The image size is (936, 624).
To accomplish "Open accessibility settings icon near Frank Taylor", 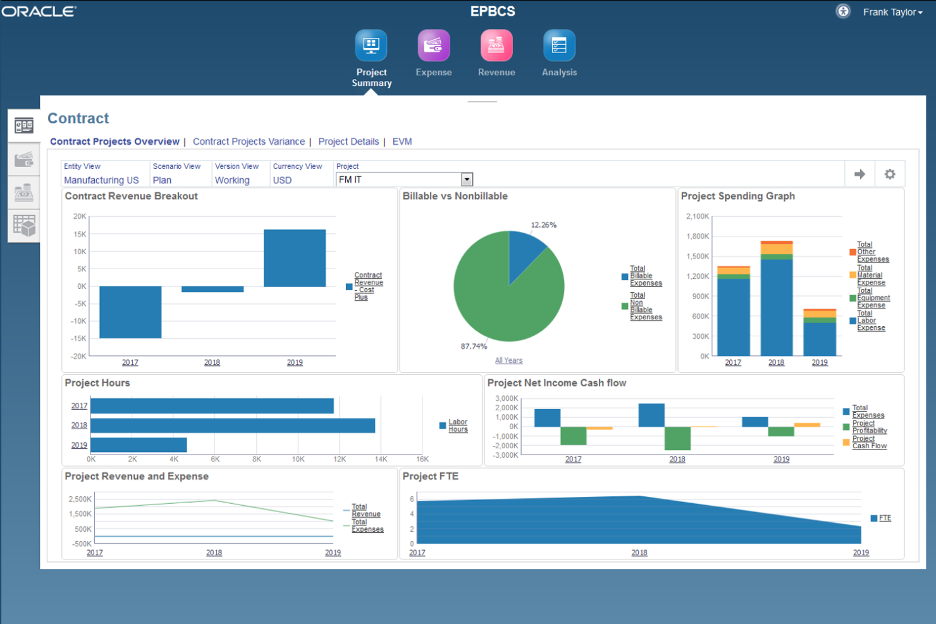I will 843,11.
